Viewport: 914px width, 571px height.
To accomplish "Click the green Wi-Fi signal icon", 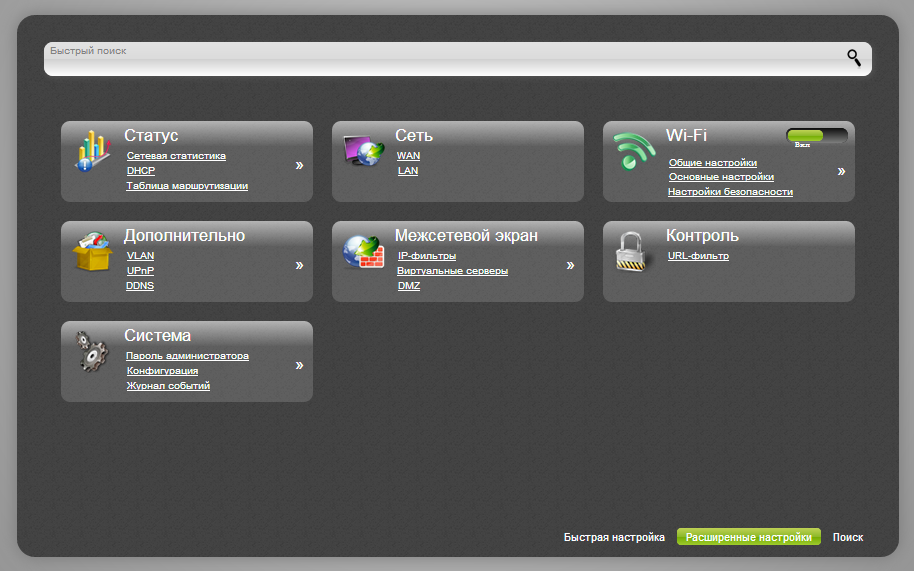I will tap(634, 152).
